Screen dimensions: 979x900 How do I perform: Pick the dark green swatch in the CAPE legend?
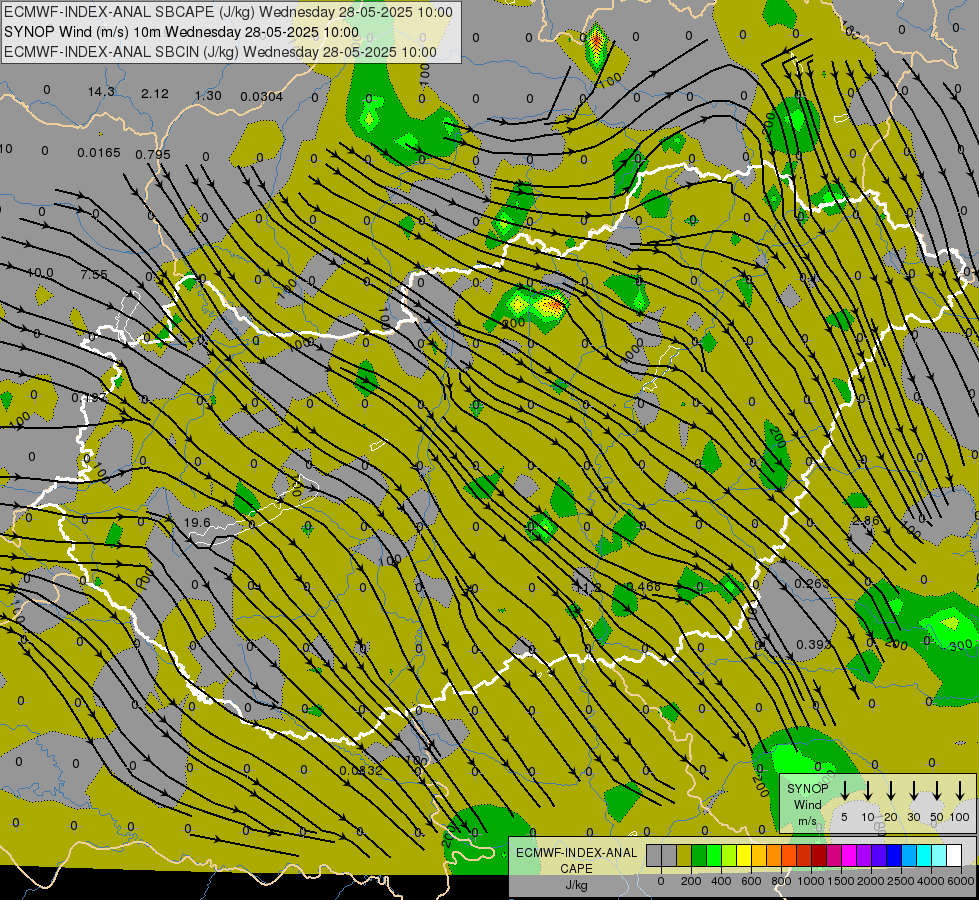tap(699, 855)
